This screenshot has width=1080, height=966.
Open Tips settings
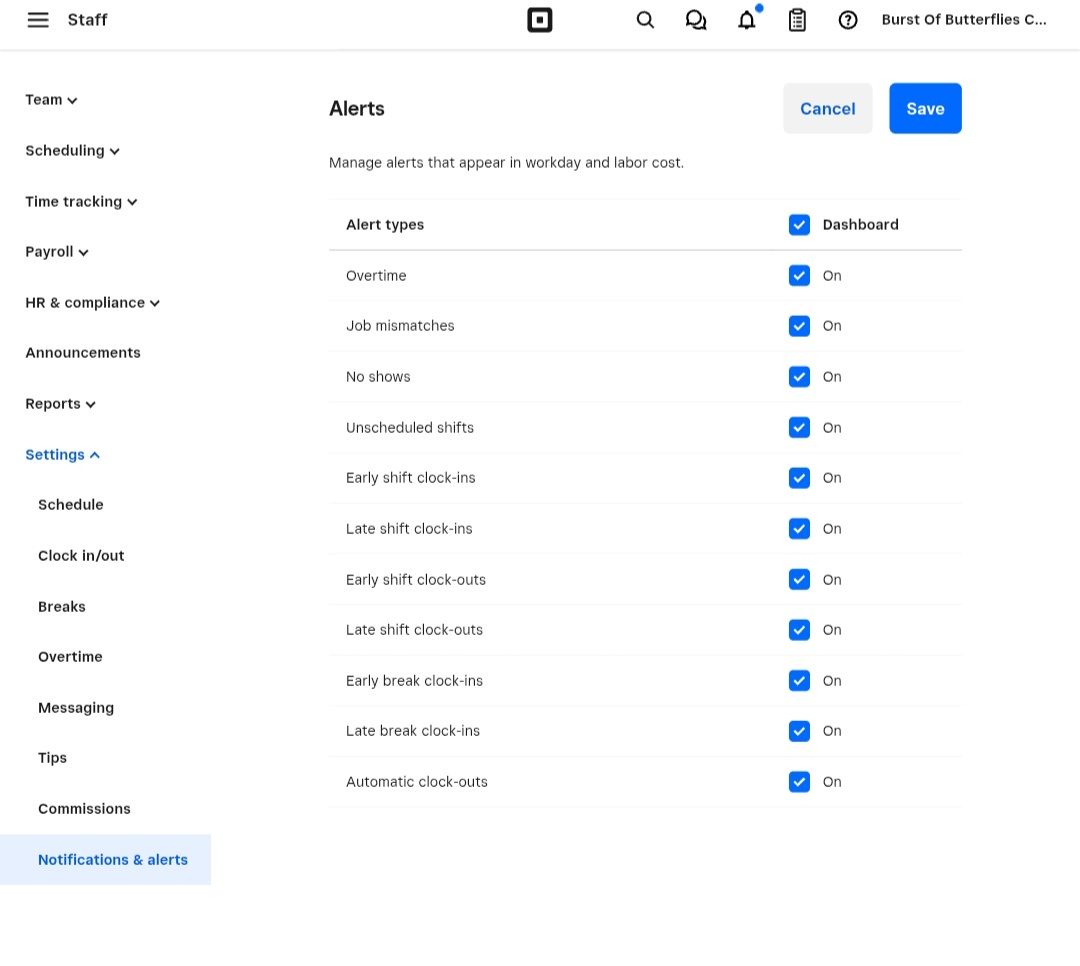(52, 758)
